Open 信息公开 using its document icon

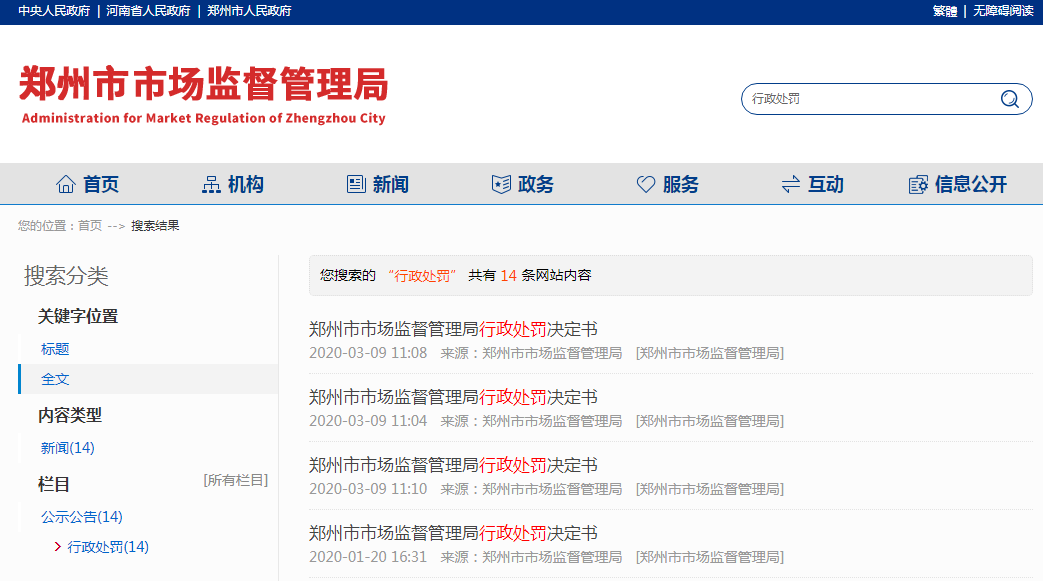pyautogui.click(x=917, y=183)
